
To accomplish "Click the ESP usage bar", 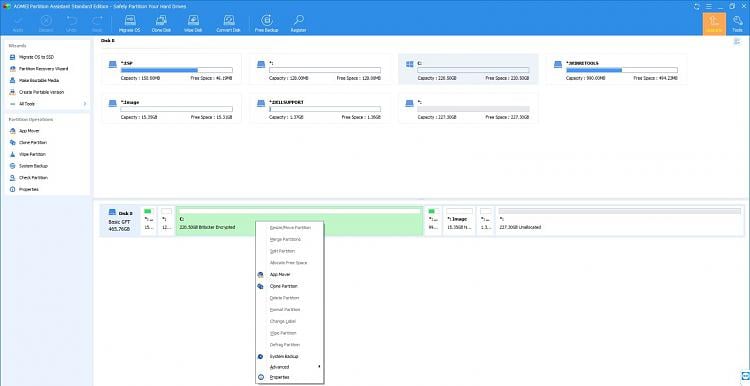I will pyautogui.click(x=176, y=70).
